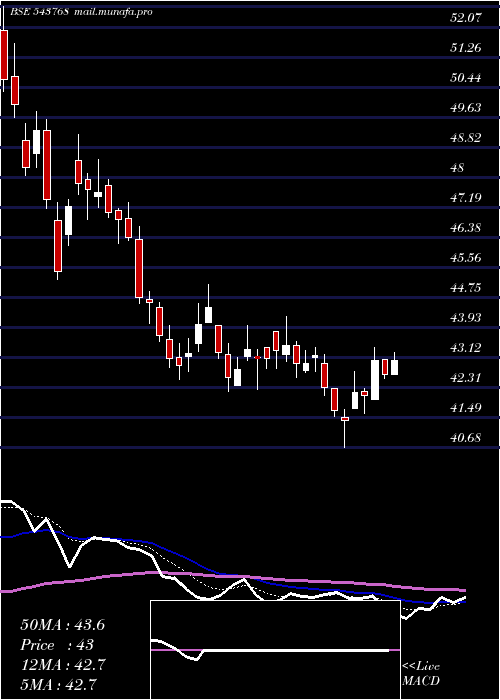Click the 48 price axis label

click(x=458, y=168)
